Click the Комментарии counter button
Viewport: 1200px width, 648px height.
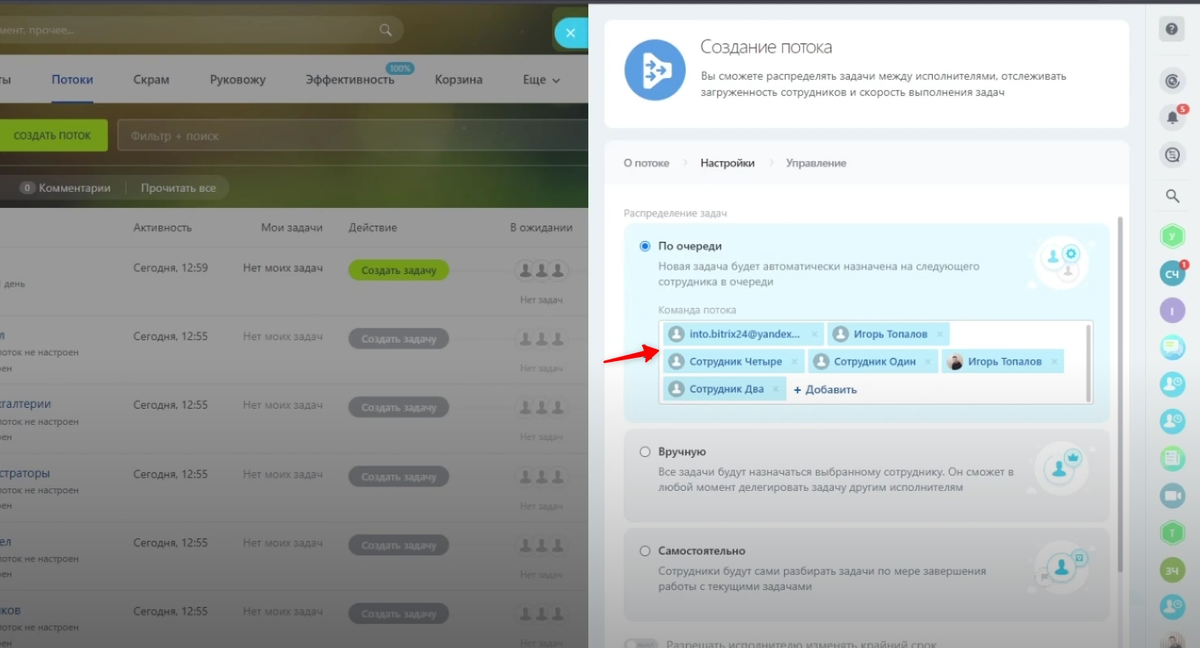(x=66, y=188)
